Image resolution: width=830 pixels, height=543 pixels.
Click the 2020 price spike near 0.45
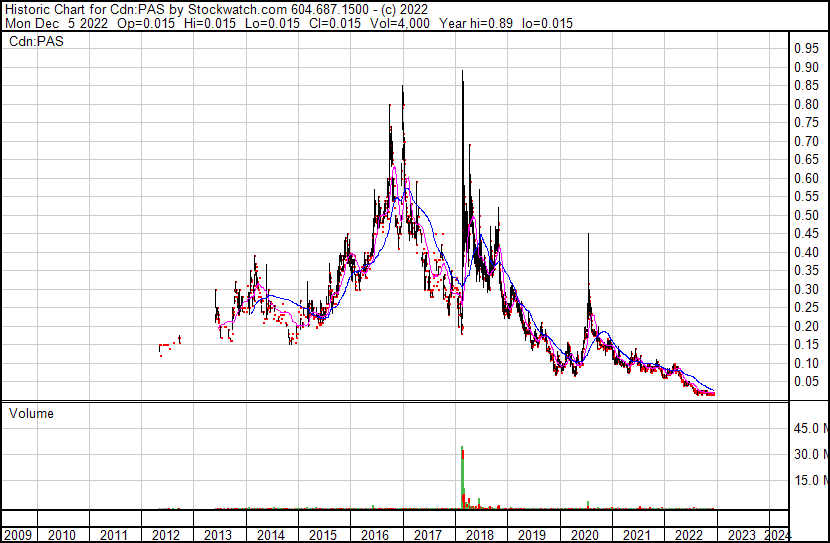pos(587,238)
